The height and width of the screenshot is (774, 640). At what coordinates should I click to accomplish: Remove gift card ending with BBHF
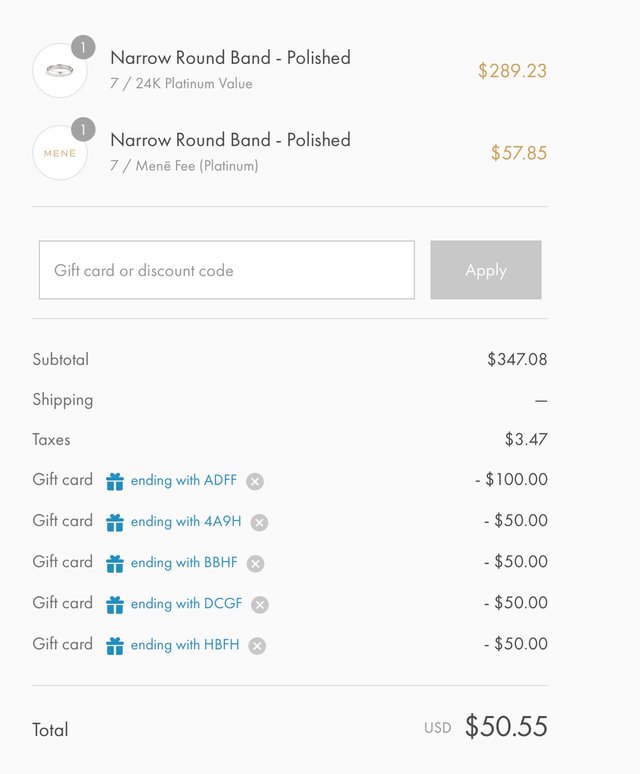pyautogui.click(x=255, y=564)
